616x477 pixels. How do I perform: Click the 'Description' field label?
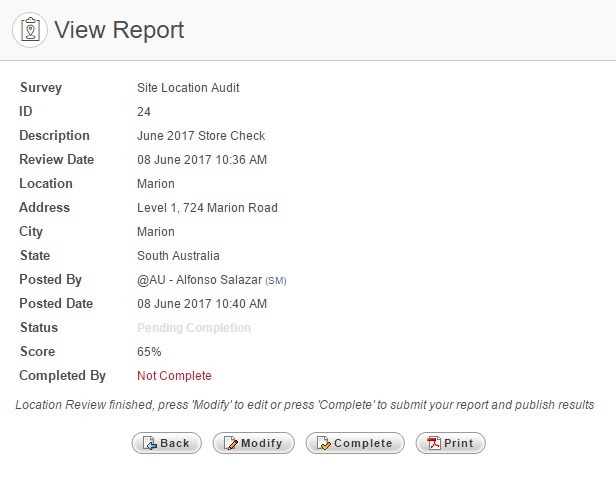(54, 136)
